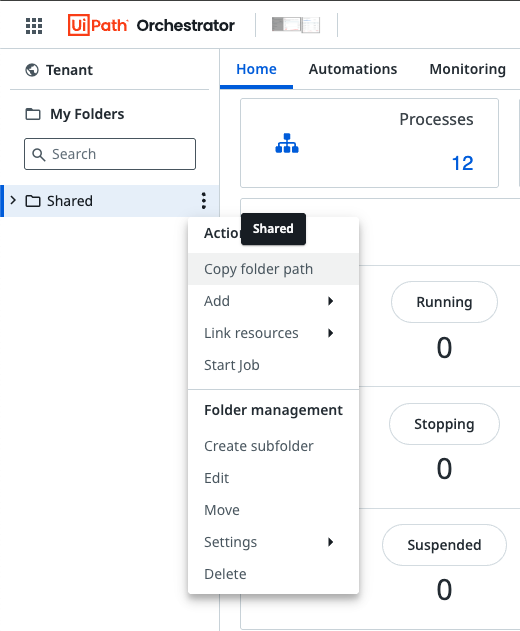Screen dimensions: 520x631
Task: Click the magnifier icon in search box
Action: pos(39,155)
